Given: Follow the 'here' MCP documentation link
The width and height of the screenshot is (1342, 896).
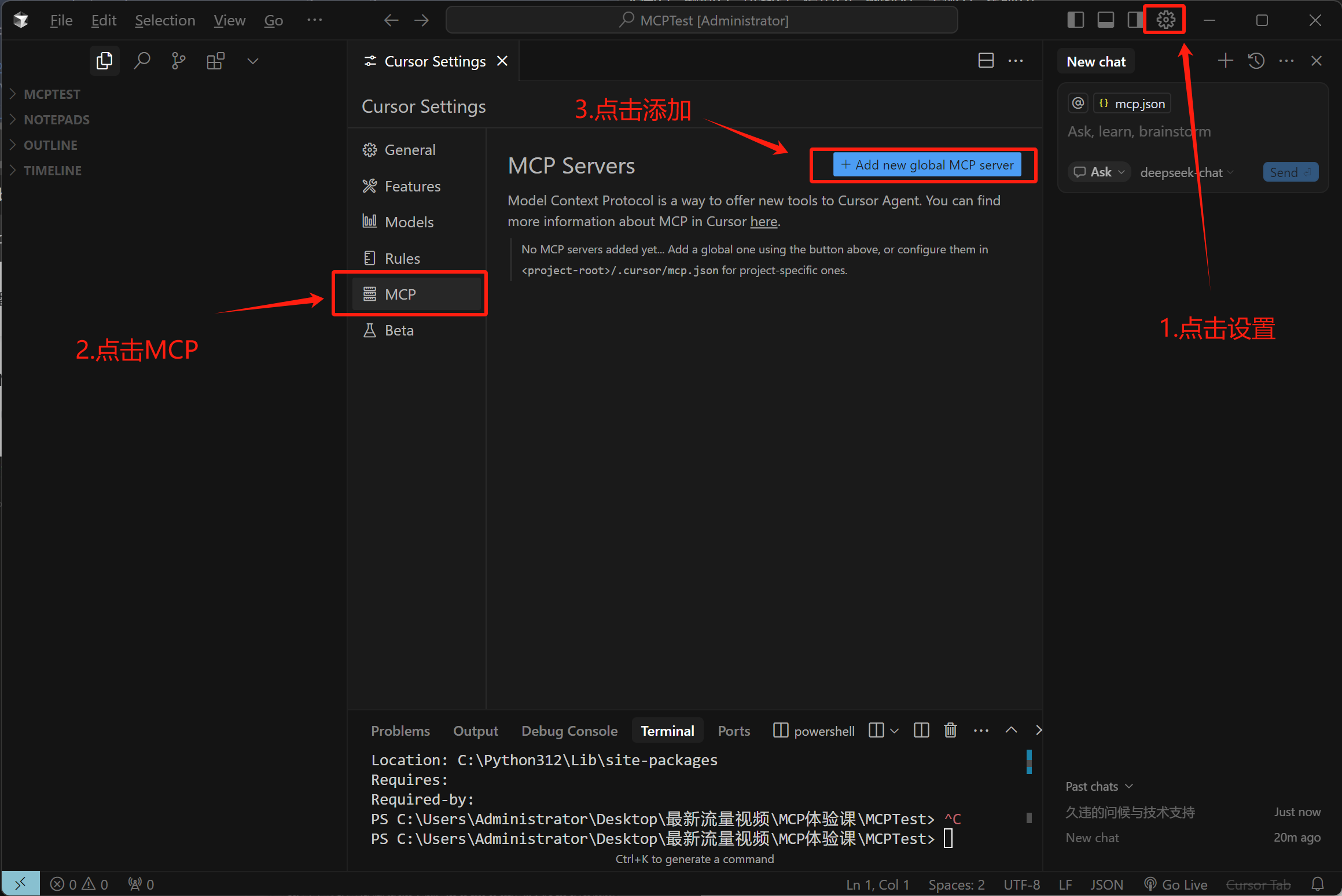Looking at the screenshot, I should 763,222.
